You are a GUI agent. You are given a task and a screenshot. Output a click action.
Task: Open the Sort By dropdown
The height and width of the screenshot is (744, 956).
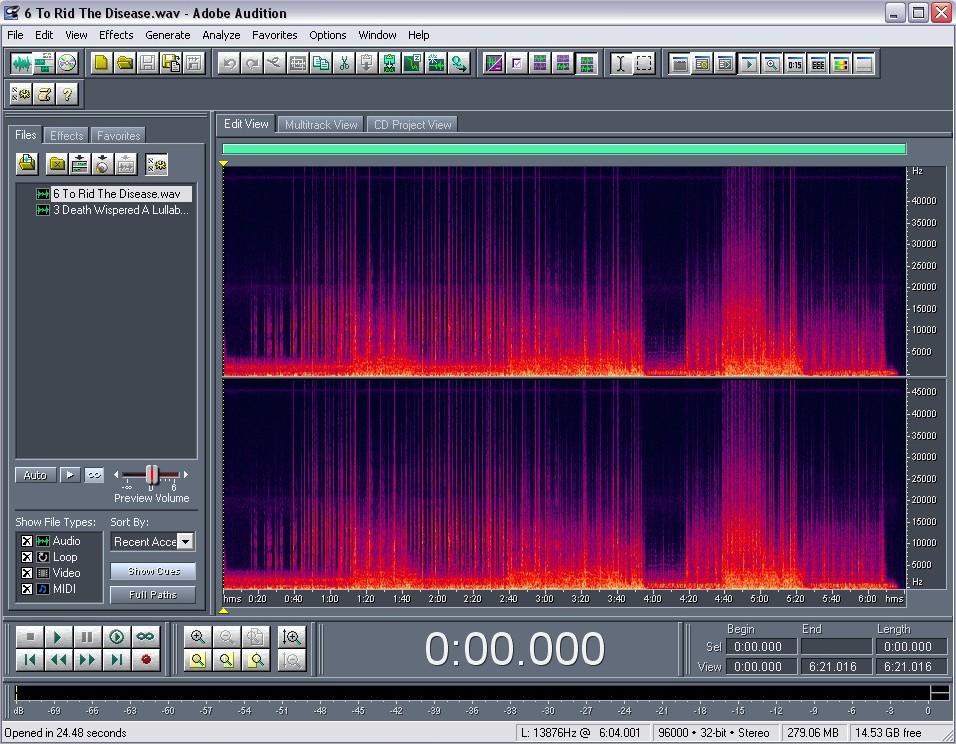(x=185, y=541)
